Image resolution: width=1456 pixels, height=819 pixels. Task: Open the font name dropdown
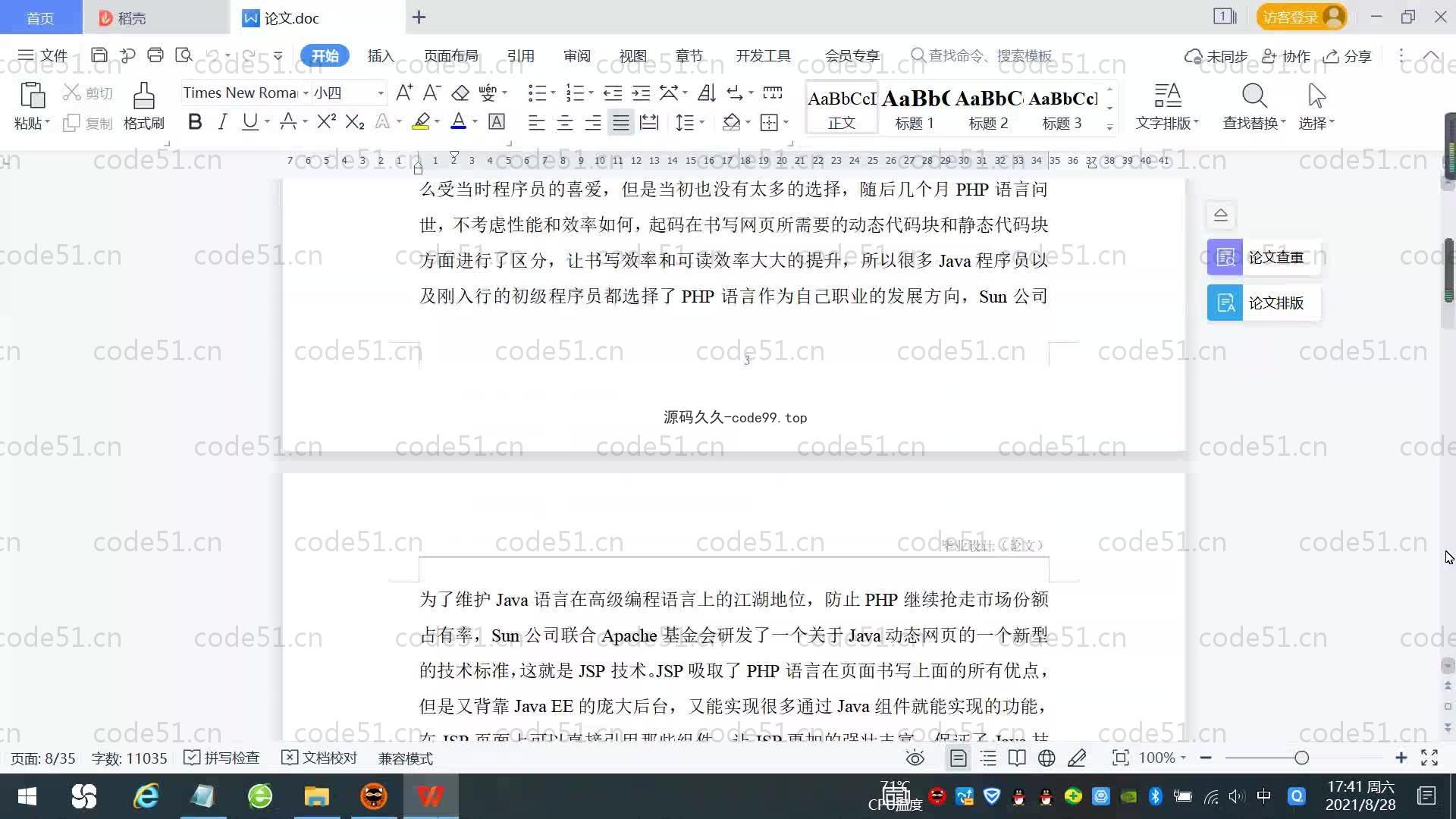point(306,93)
